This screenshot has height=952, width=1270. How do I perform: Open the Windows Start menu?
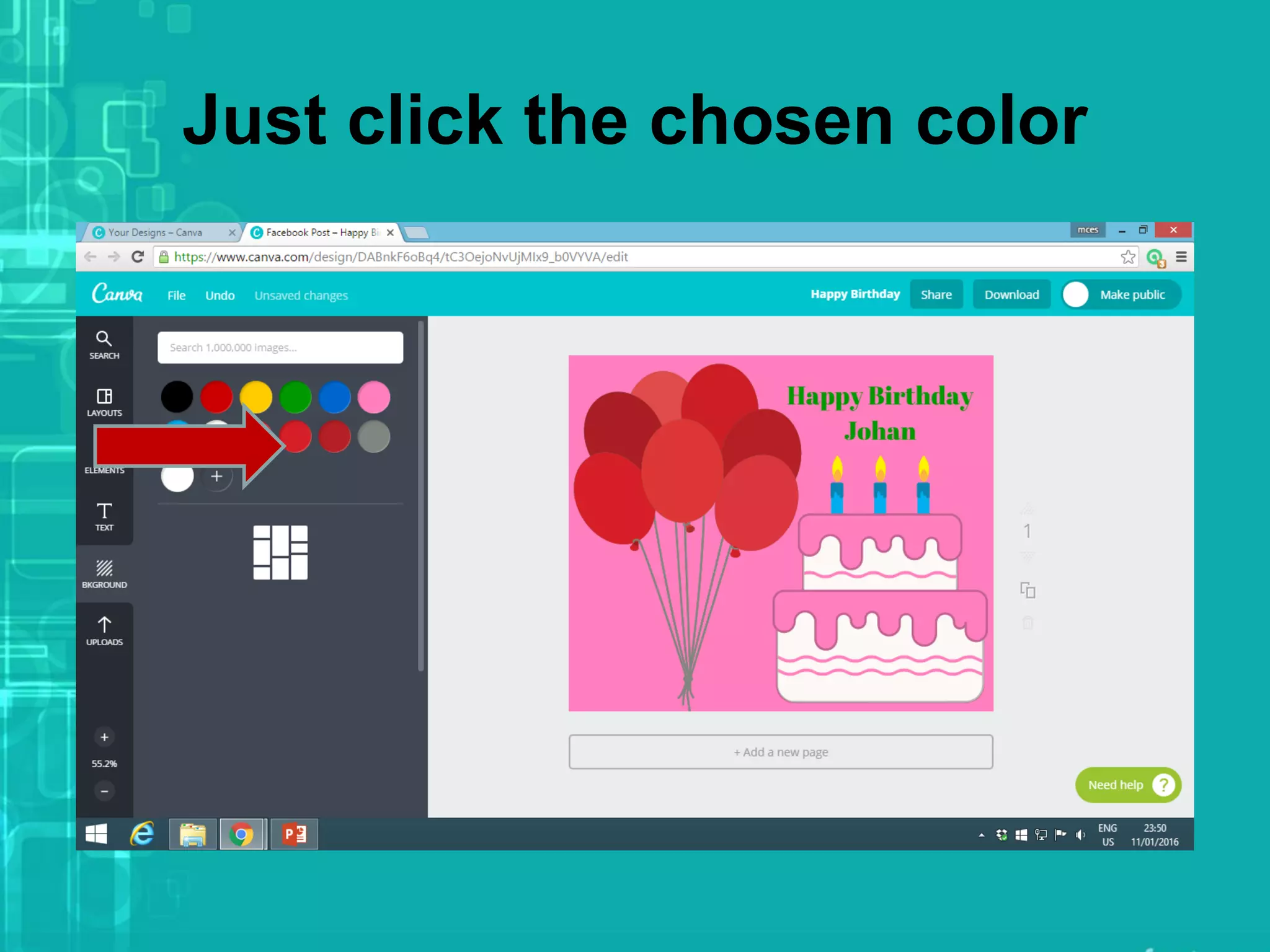tap(96, 834)
